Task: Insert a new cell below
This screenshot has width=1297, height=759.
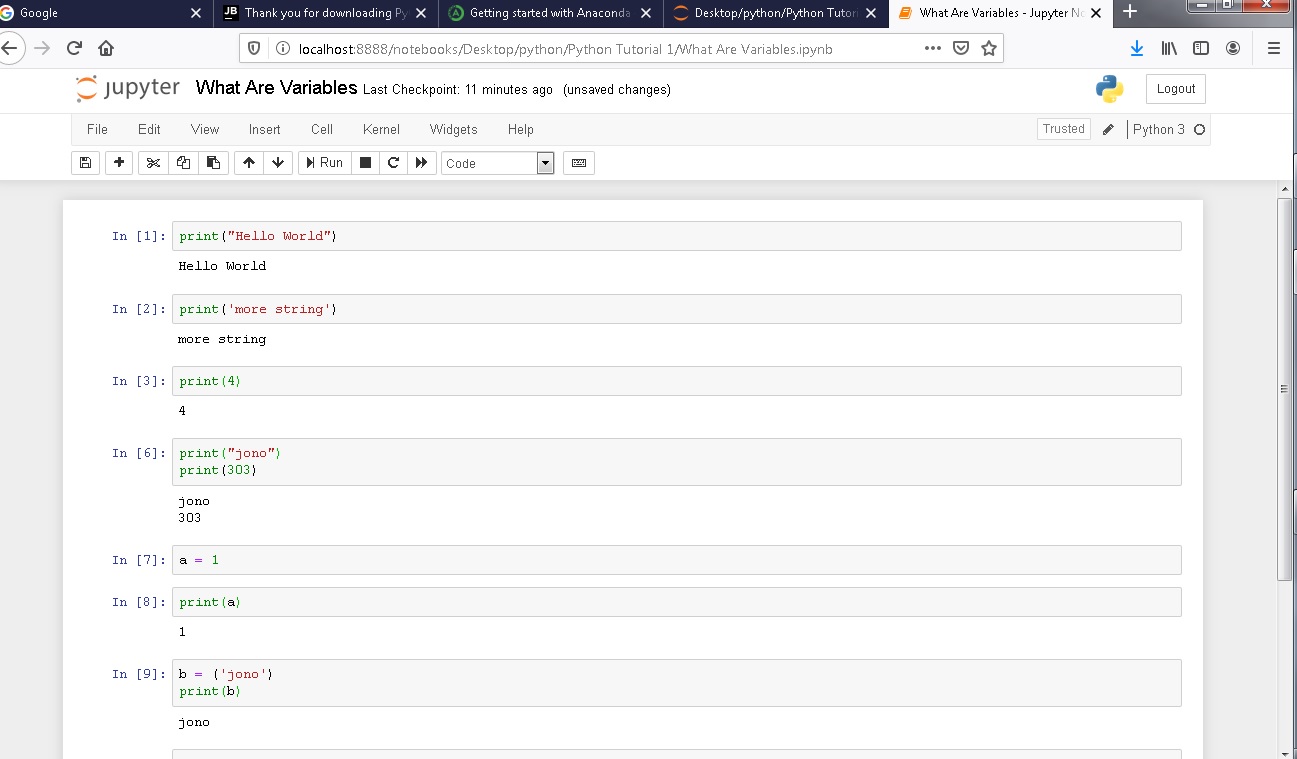Action: (119, 162)
